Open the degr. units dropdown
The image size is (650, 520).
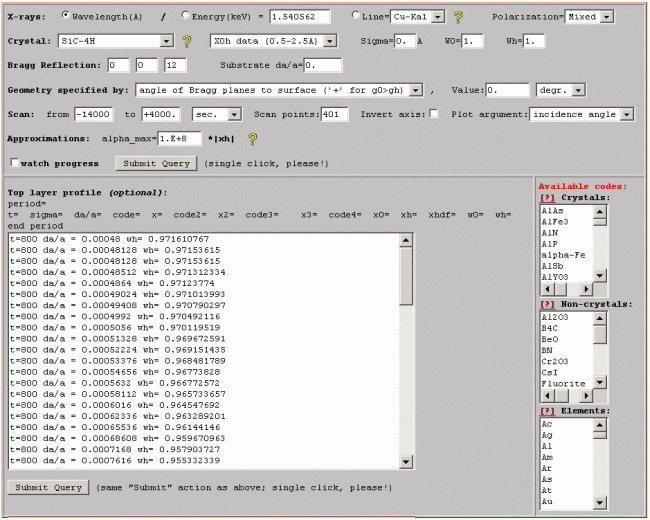(578, 90)
